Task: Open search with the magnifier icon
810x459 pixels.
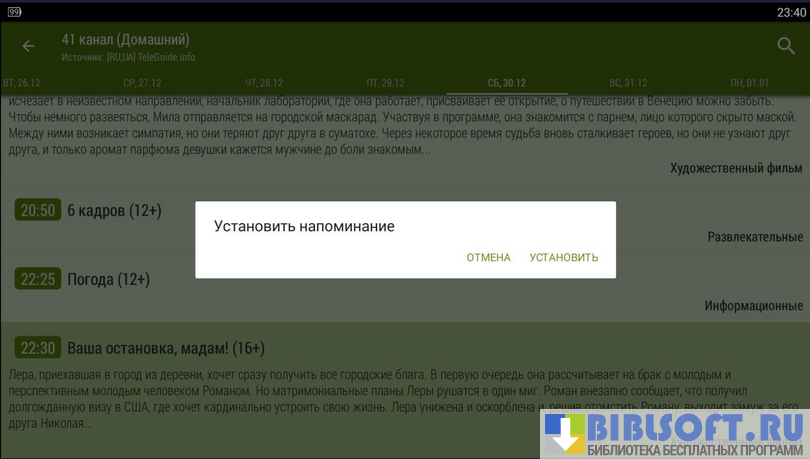Action: 786,46
